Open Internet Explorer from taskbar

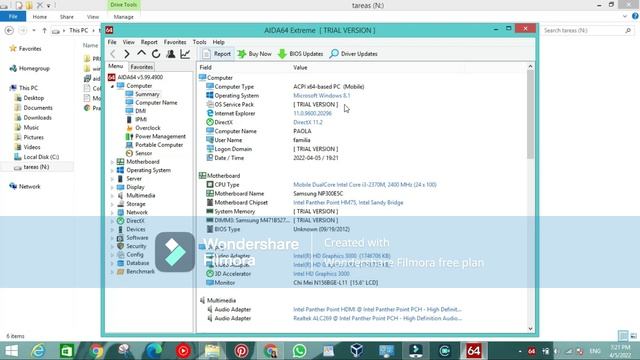coord(38,351)
